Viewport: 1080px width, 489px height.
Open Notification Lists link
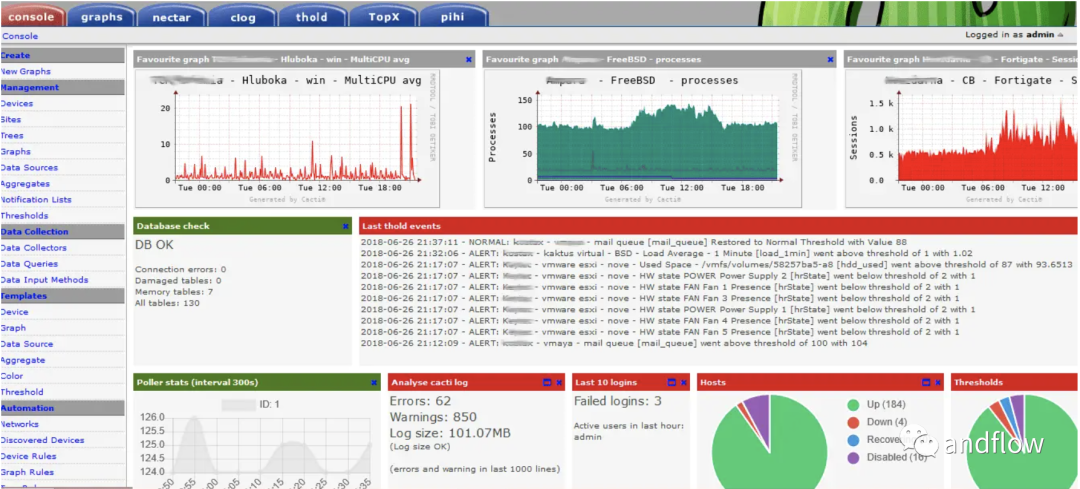click(x=36, y=200)
